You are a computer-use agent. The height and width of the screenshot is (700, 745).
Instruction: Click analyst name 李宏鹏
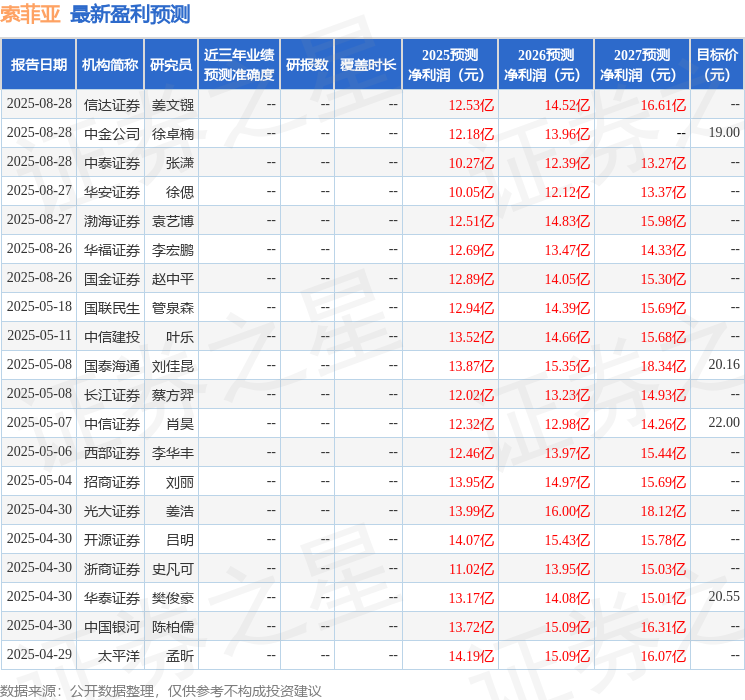click(173, 250)
